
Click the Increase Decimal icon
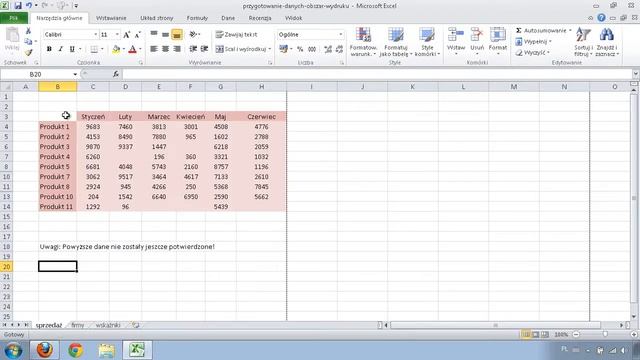tap(328, 49)
